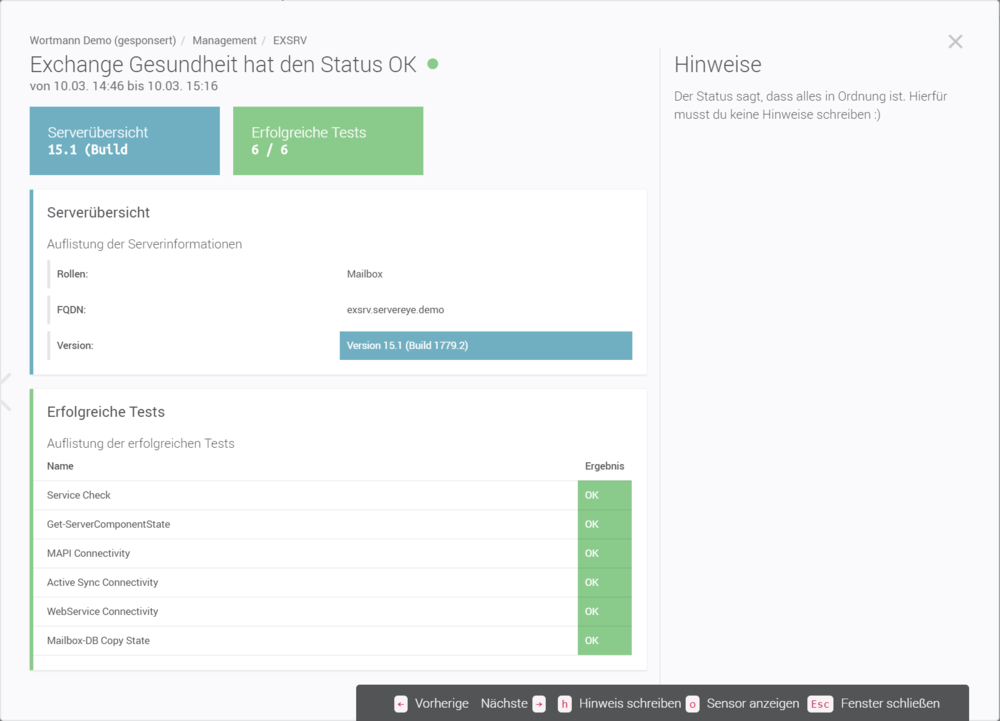Open the EXSRV breadcrumb
Image resolution: width=1000 pixels, height=721 pixels.
pyautogui.click(x=290, y=40)
